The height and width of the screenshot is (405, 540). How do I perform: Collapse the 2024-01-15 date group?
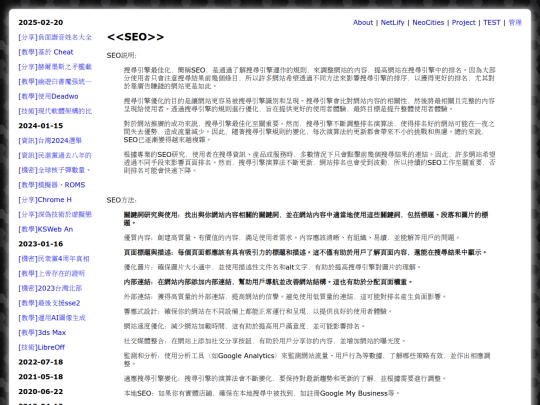point(41,126)
